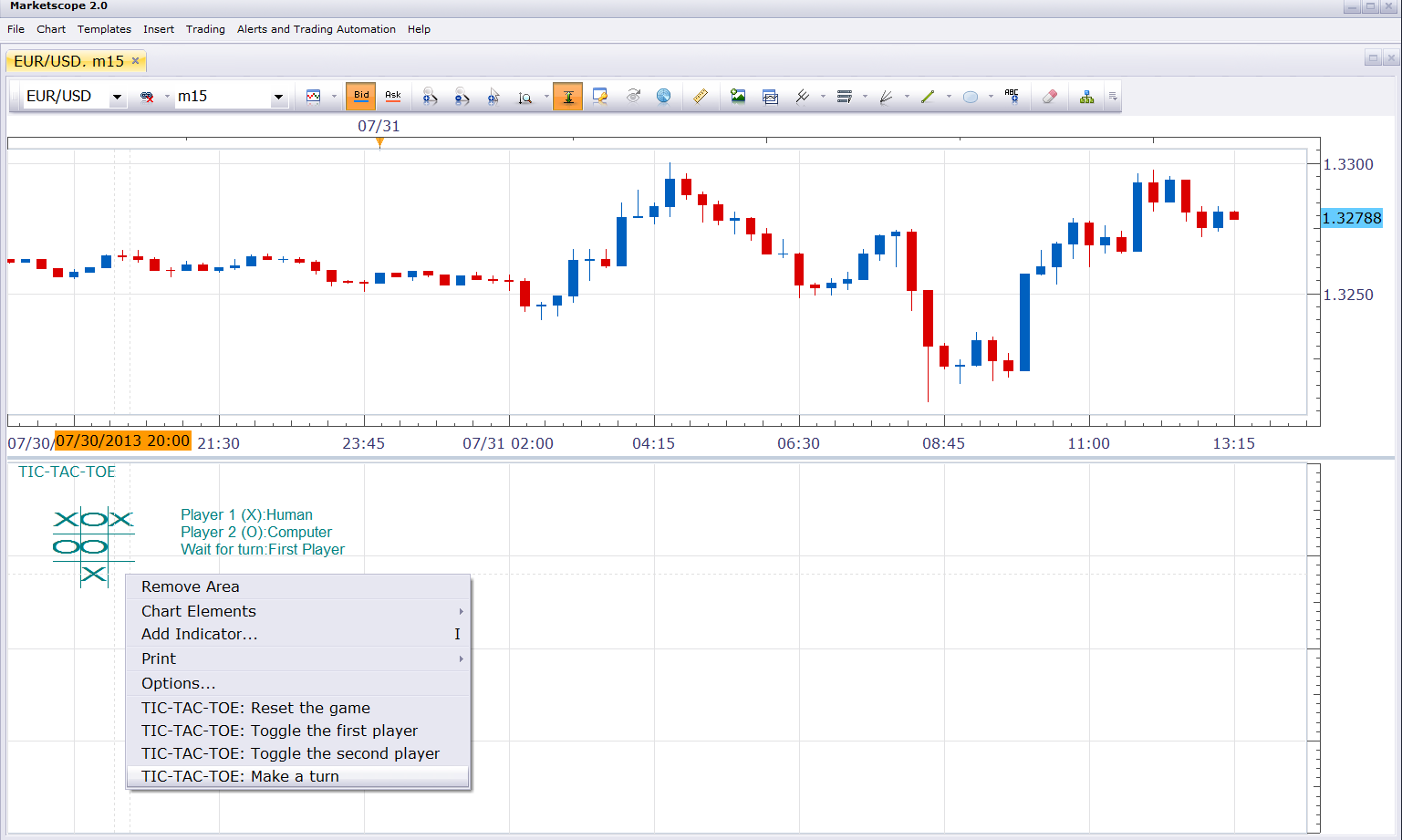This screenshot has width=1402, height=840.
Task: Click the 1.32788 current price label
Action: click(1352, 218)
